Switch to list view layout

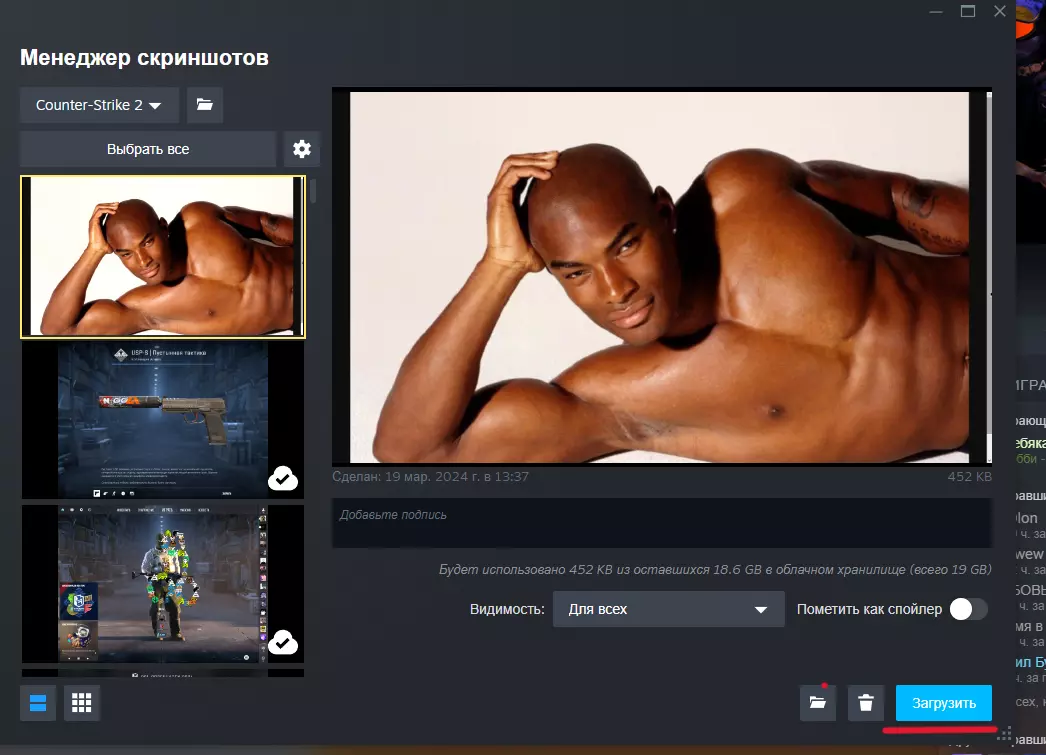[x=38, y=703]
